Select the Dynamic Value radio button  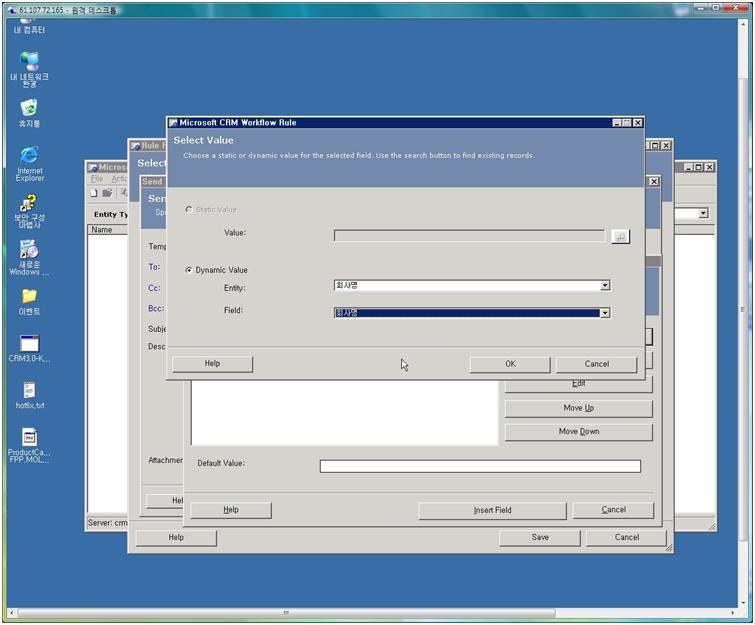(x=189, y=270)
